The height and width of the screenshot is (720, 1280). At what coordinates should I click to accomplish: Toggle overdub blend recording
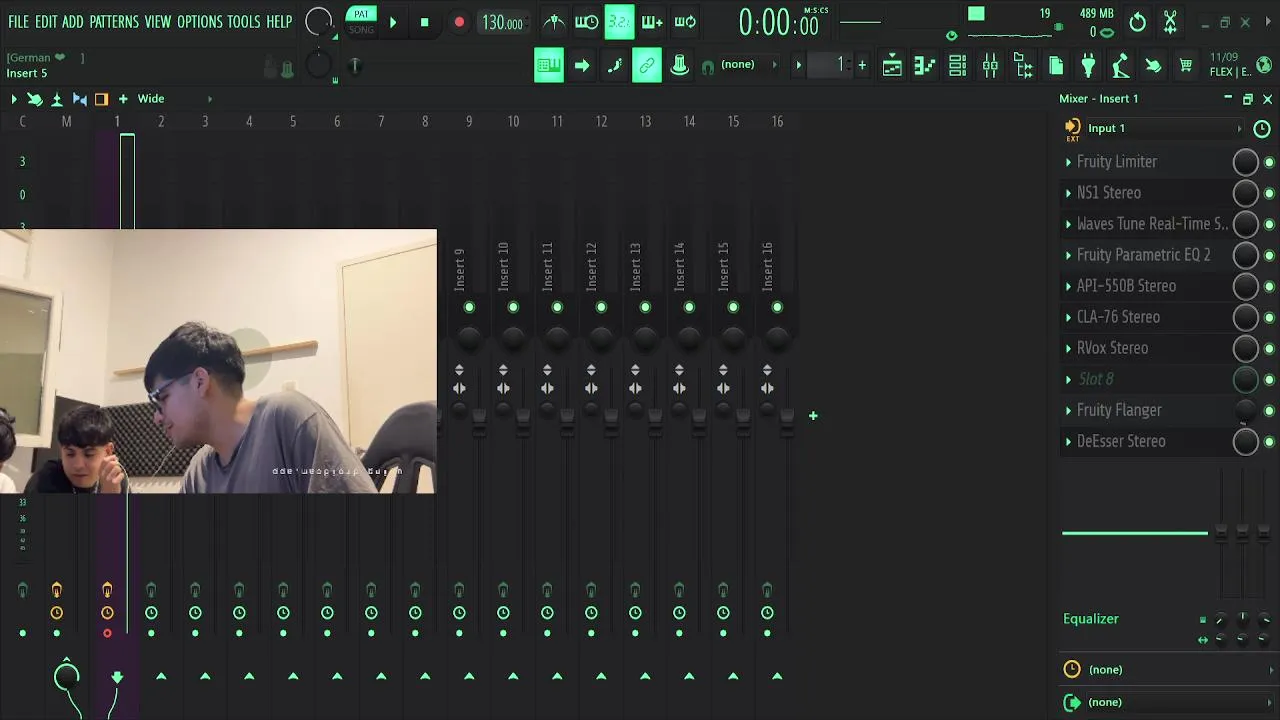[652, 22]
